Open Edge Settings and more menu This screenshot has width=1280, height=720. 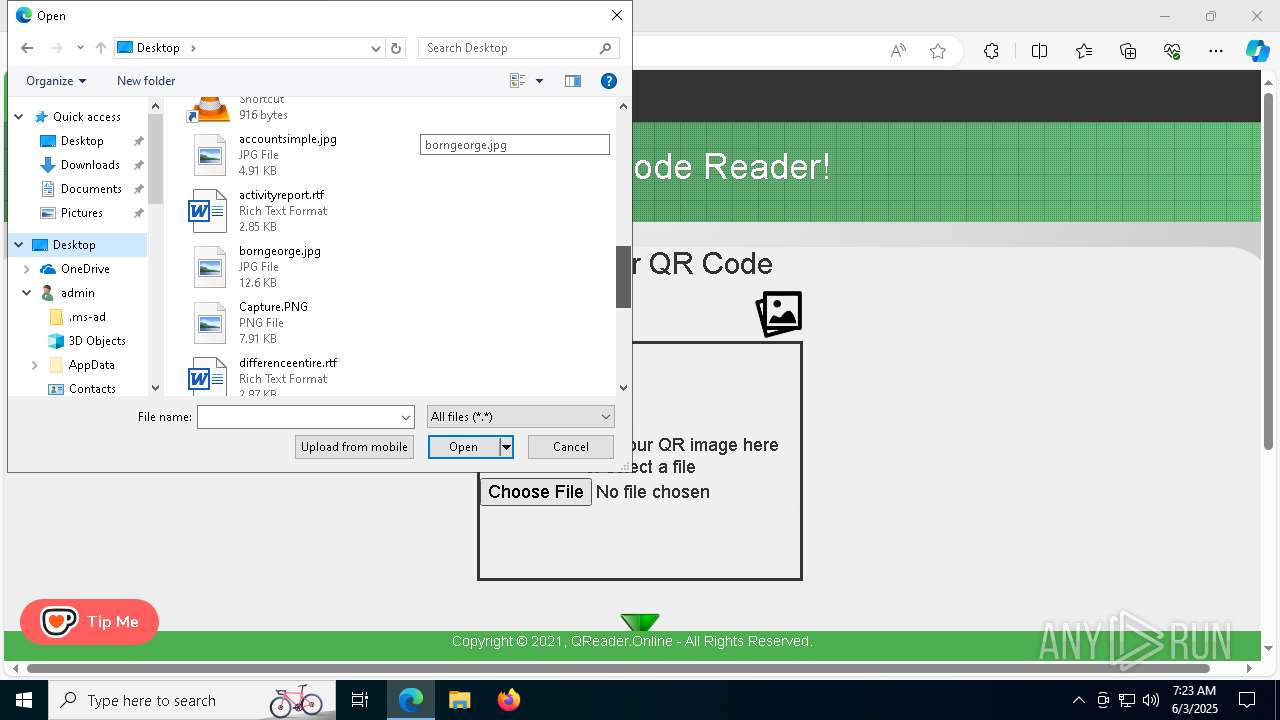tap(1216, 51)
